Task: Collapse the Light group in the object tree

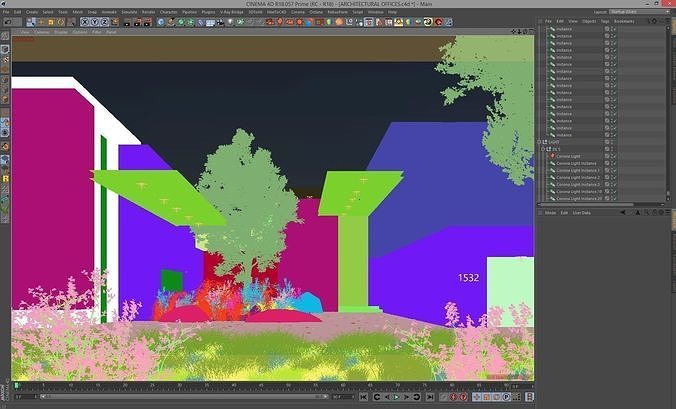Action: [x=539, y=142]
